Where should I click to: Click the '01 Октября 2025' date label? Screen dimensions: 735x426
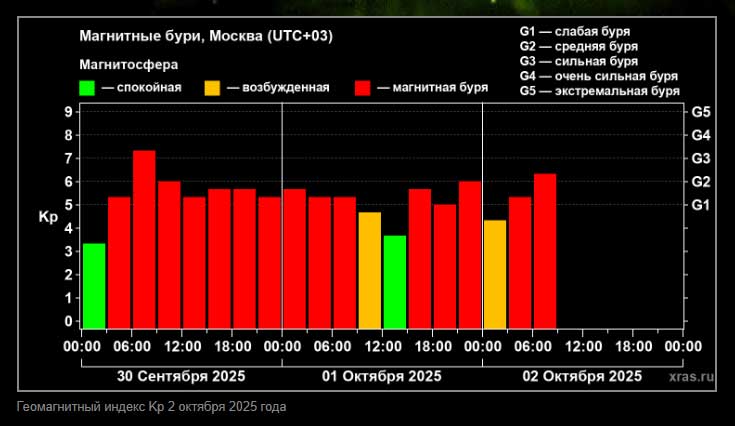click(x=381, y=377)
